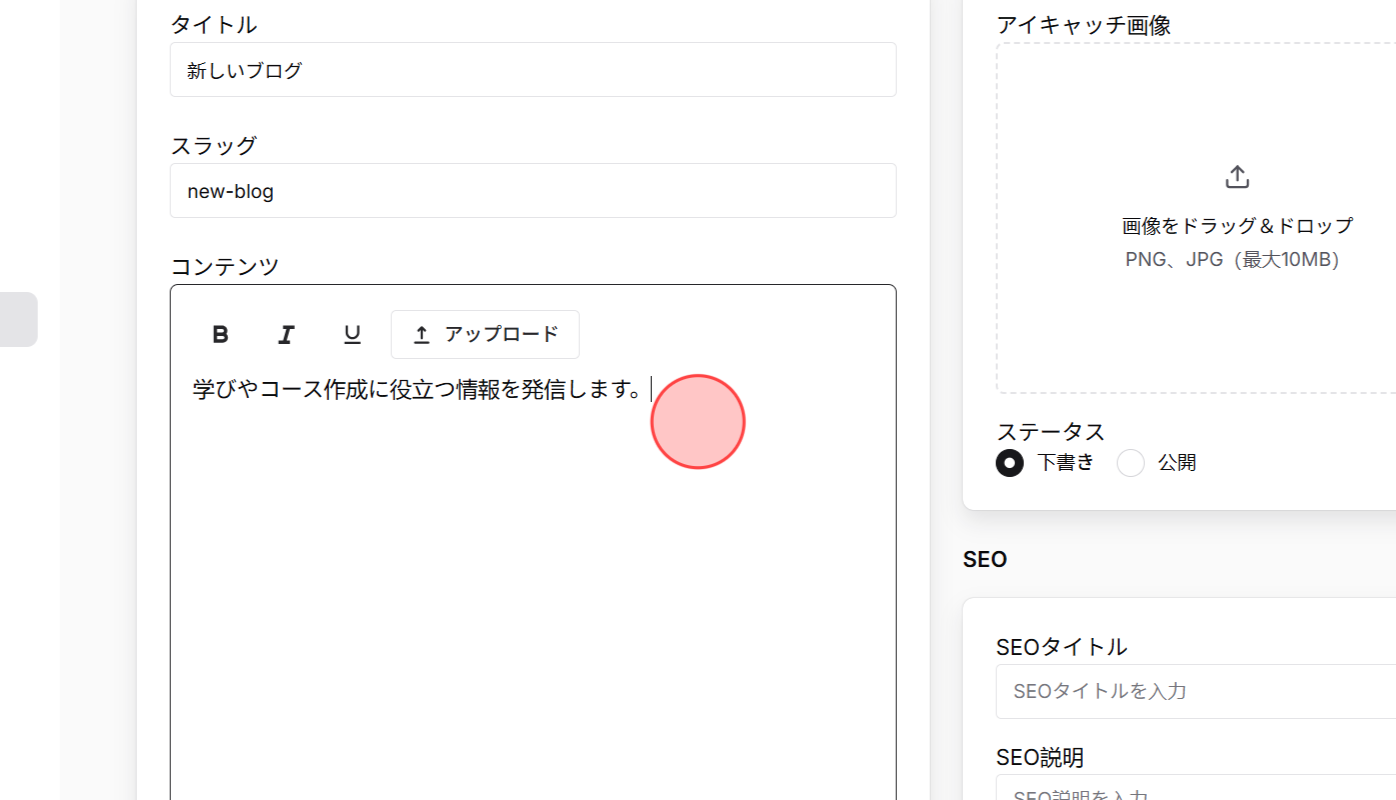Select the アップロード toolbar button

click(x=485, y=334)
